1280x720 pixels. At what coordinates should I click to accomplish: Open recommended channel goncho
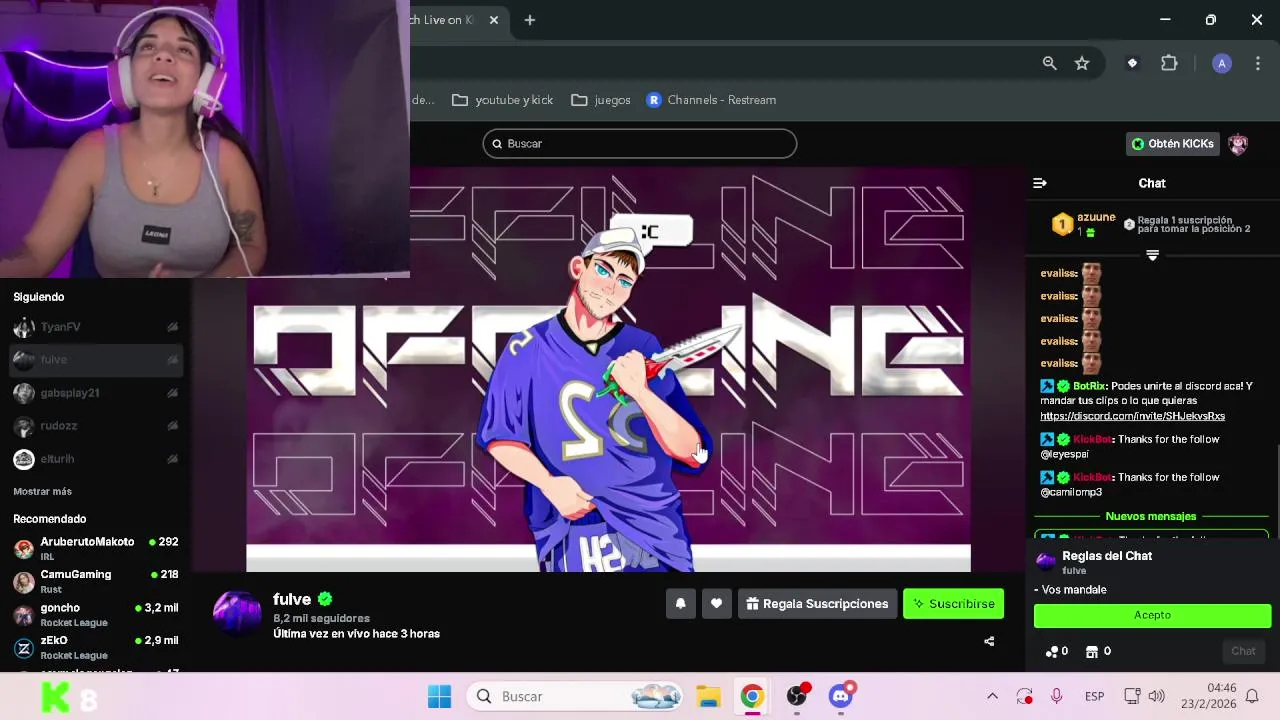[x=96, y=615]
